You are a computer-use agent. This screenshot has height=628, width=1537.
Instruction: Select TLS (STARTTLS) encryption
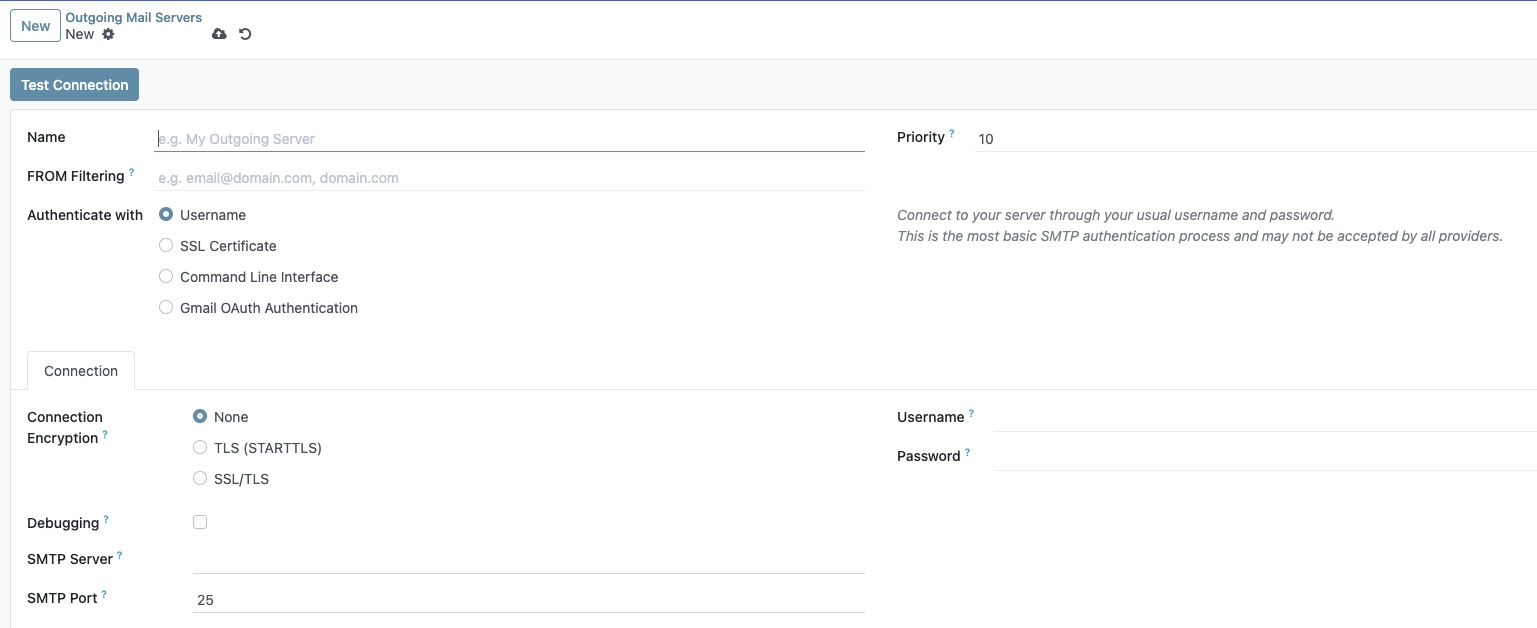[x=199, y=447]
